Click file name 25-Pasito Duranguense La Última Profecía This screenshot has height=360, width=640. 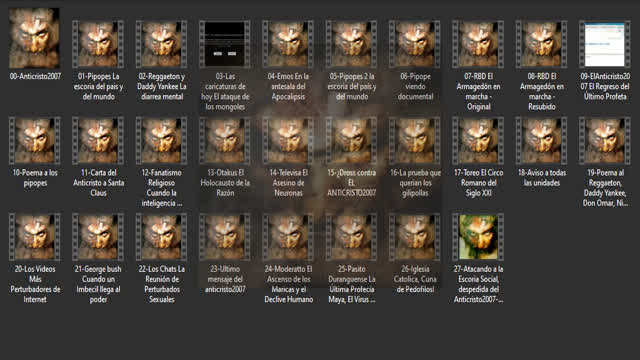351,284
